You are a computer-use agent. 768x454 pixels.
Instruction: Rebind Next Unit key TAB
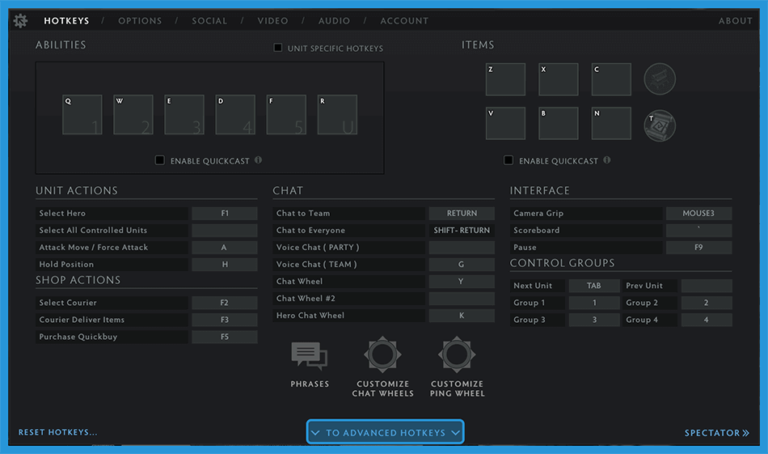[x=594, y=286]
